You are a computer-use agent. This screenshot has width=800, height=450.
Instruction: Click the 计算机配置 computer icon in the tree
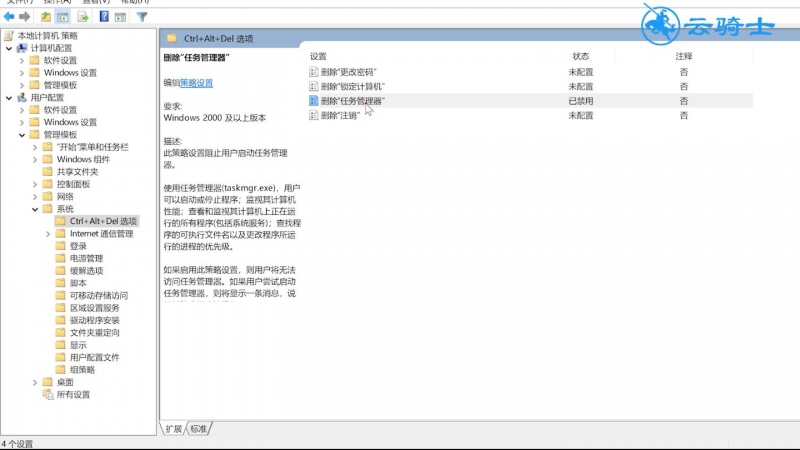coord(22,48)
